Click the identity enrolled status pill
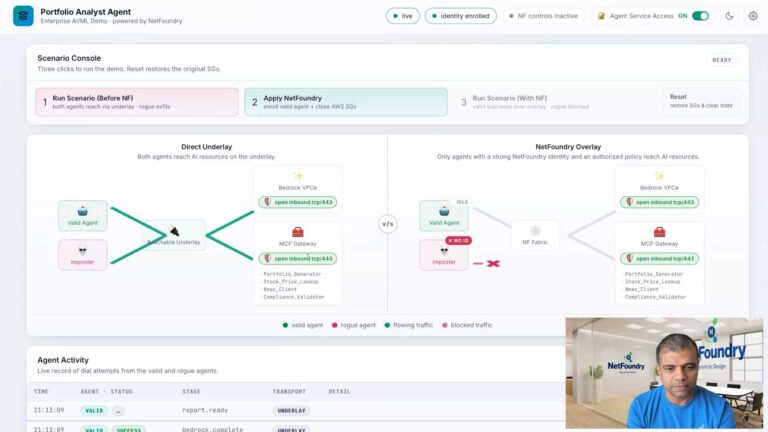The height and width of the screenshot is (432, 768). point(460,16)
